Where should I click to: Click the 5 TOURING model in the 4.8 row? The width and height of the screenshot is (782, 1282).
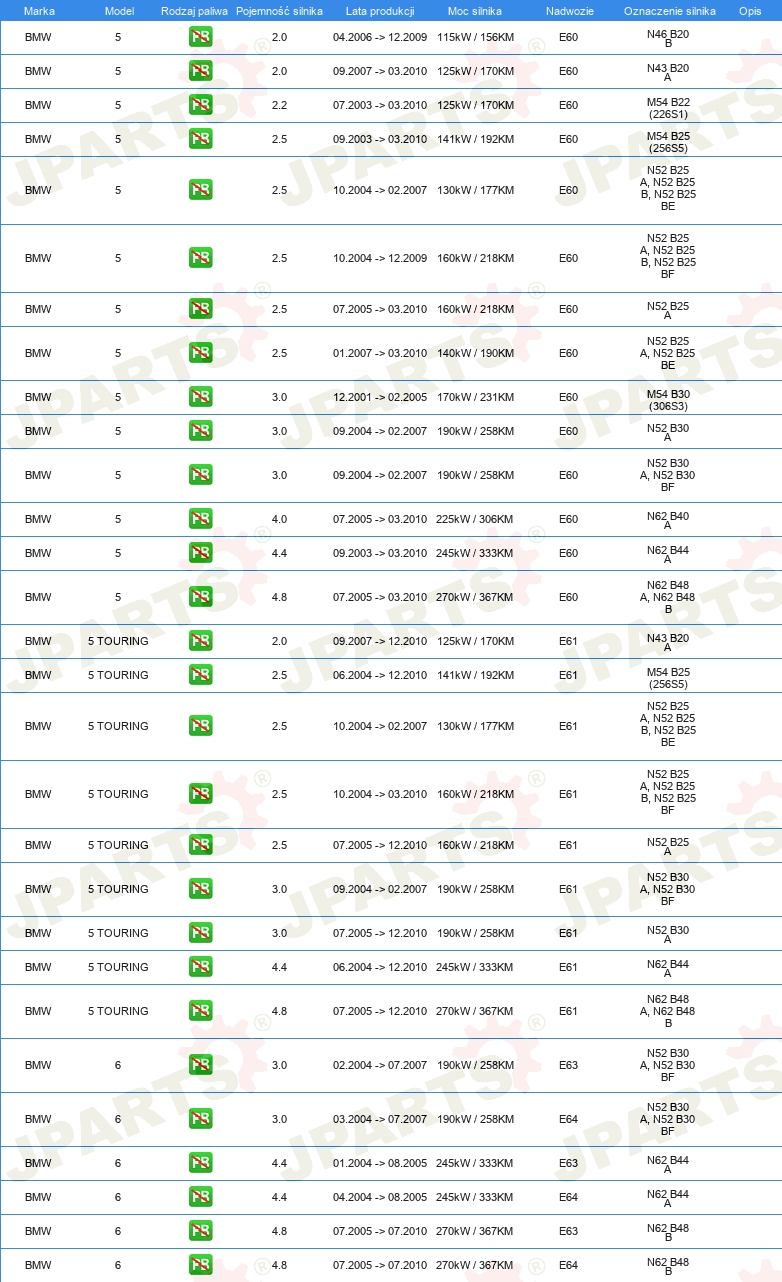[118, 1011]
